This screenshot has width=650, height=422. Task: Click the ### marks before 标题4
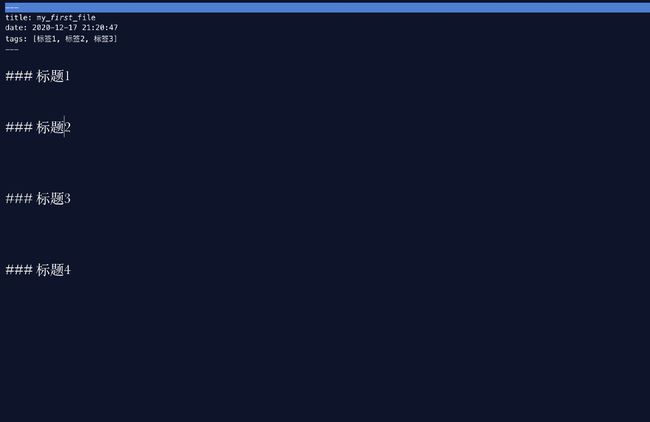(19, 270)
